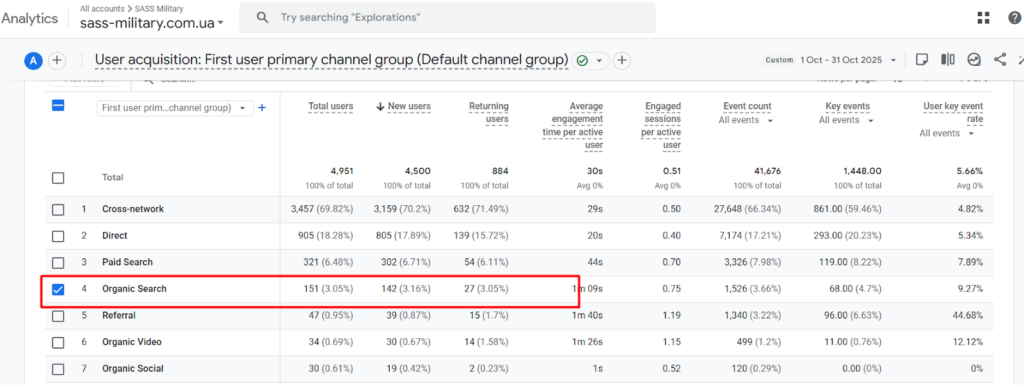This screenshot has height=385, width=1024.
Task: Sort by Average engagement time column header
Action: pos(573,126)
